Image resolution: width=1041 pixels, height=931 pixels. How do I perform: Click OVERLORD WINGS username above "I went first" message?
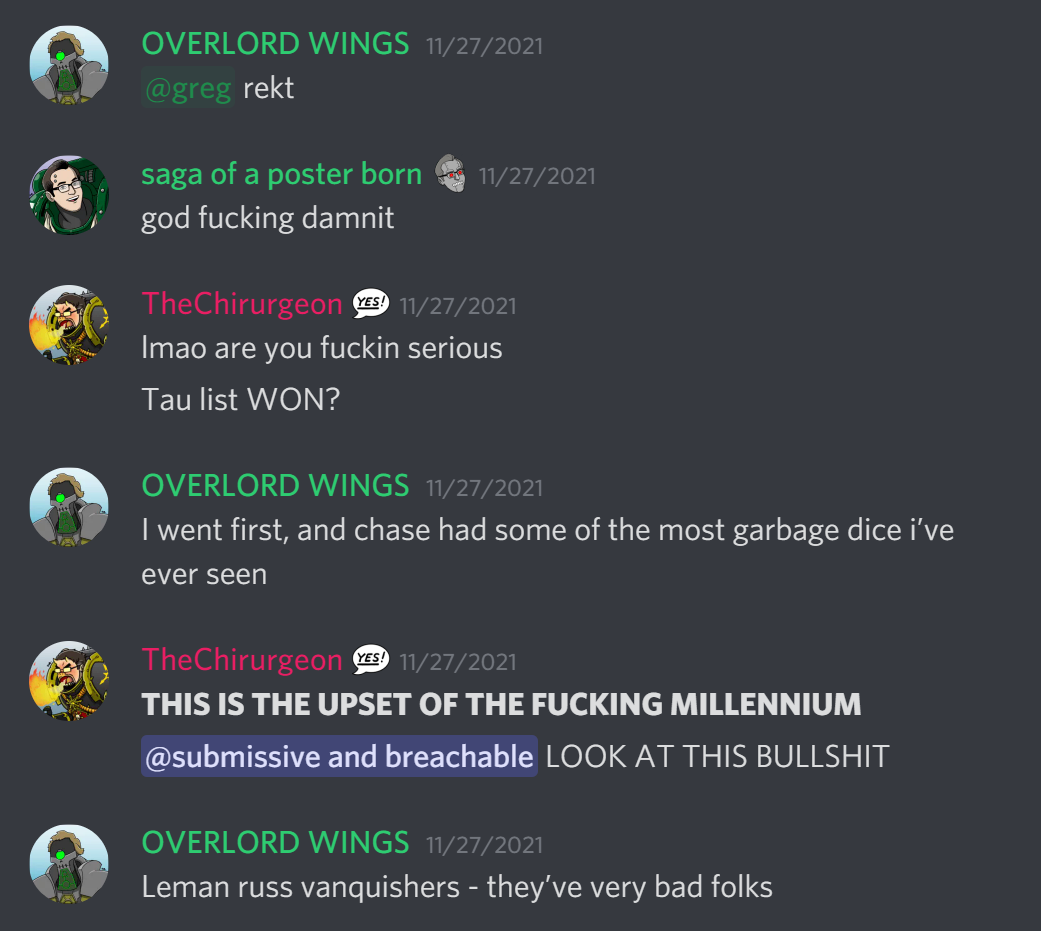[276, 486]
